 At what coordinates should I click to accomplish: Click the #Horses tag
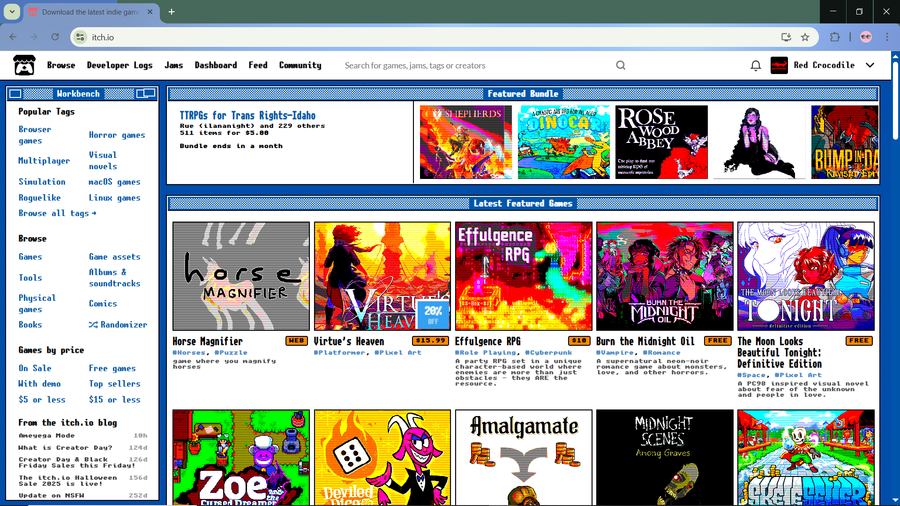click(x=189, y=352)
